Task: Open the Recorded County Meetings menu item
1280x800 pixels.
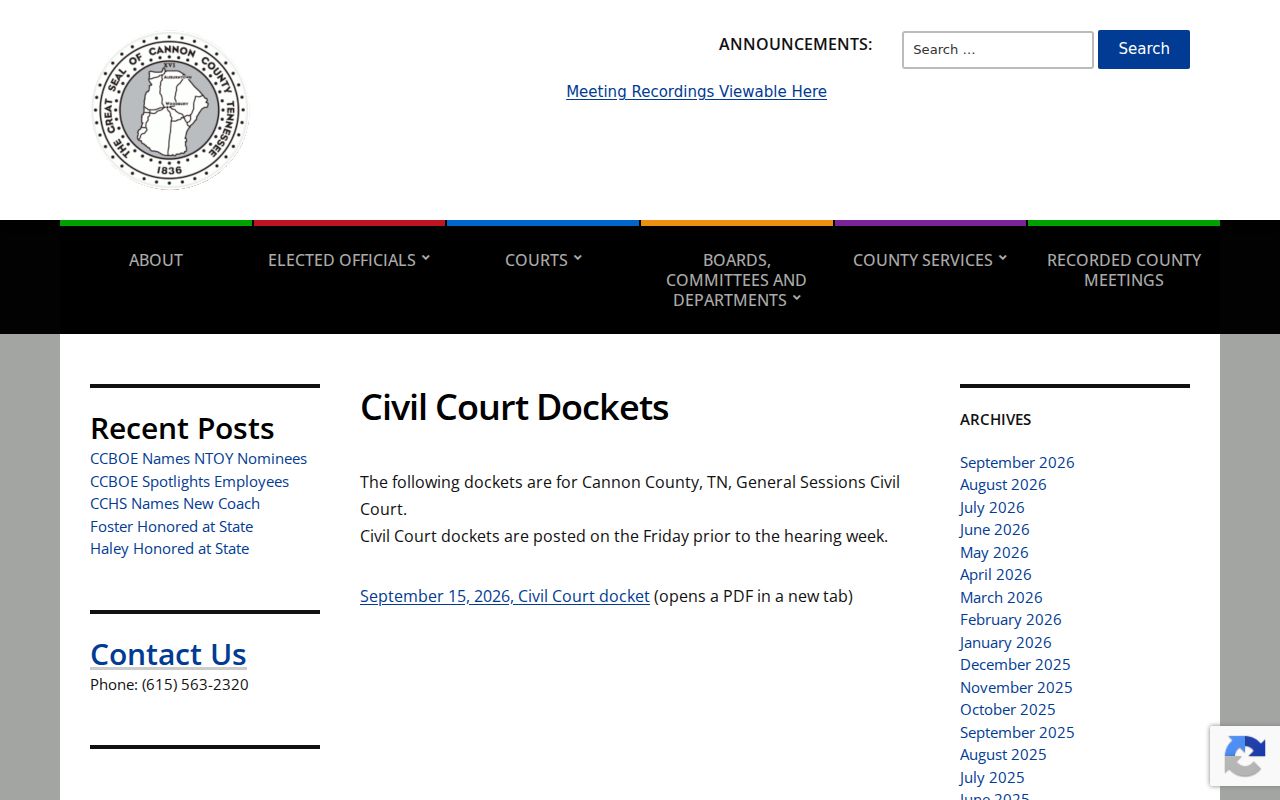Action: 1124,270
